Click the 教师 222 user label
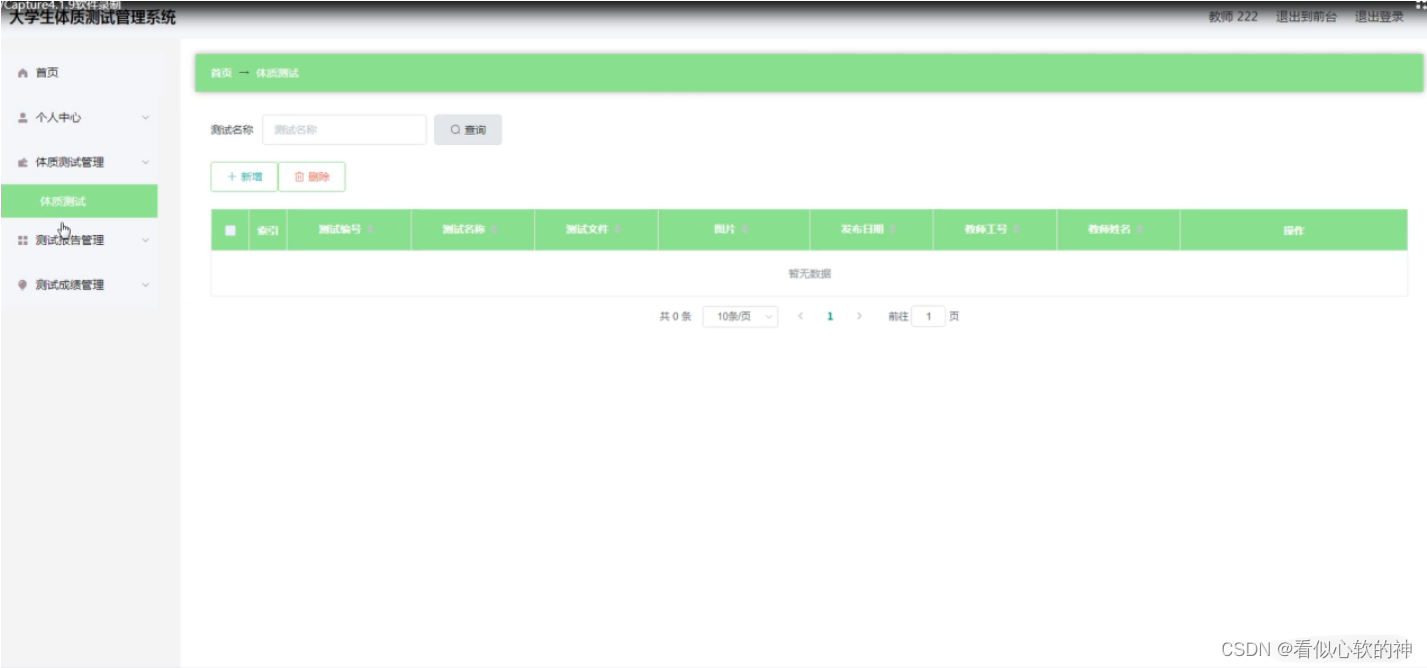1427x668 pixels. pyautogui.click(x=1233, y=17)
